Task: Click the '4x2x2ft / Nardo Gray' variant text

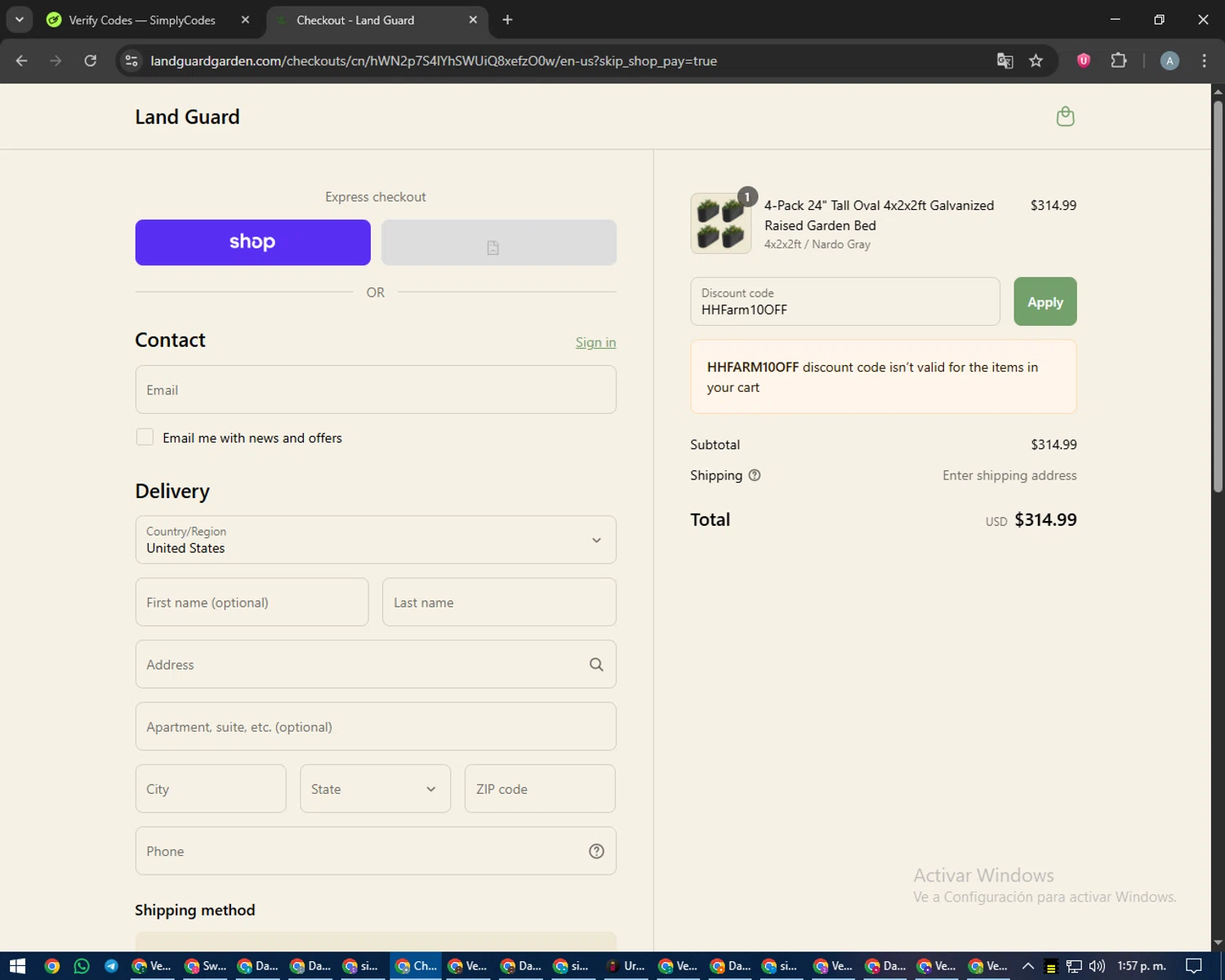Action: [x=817, y=244]
